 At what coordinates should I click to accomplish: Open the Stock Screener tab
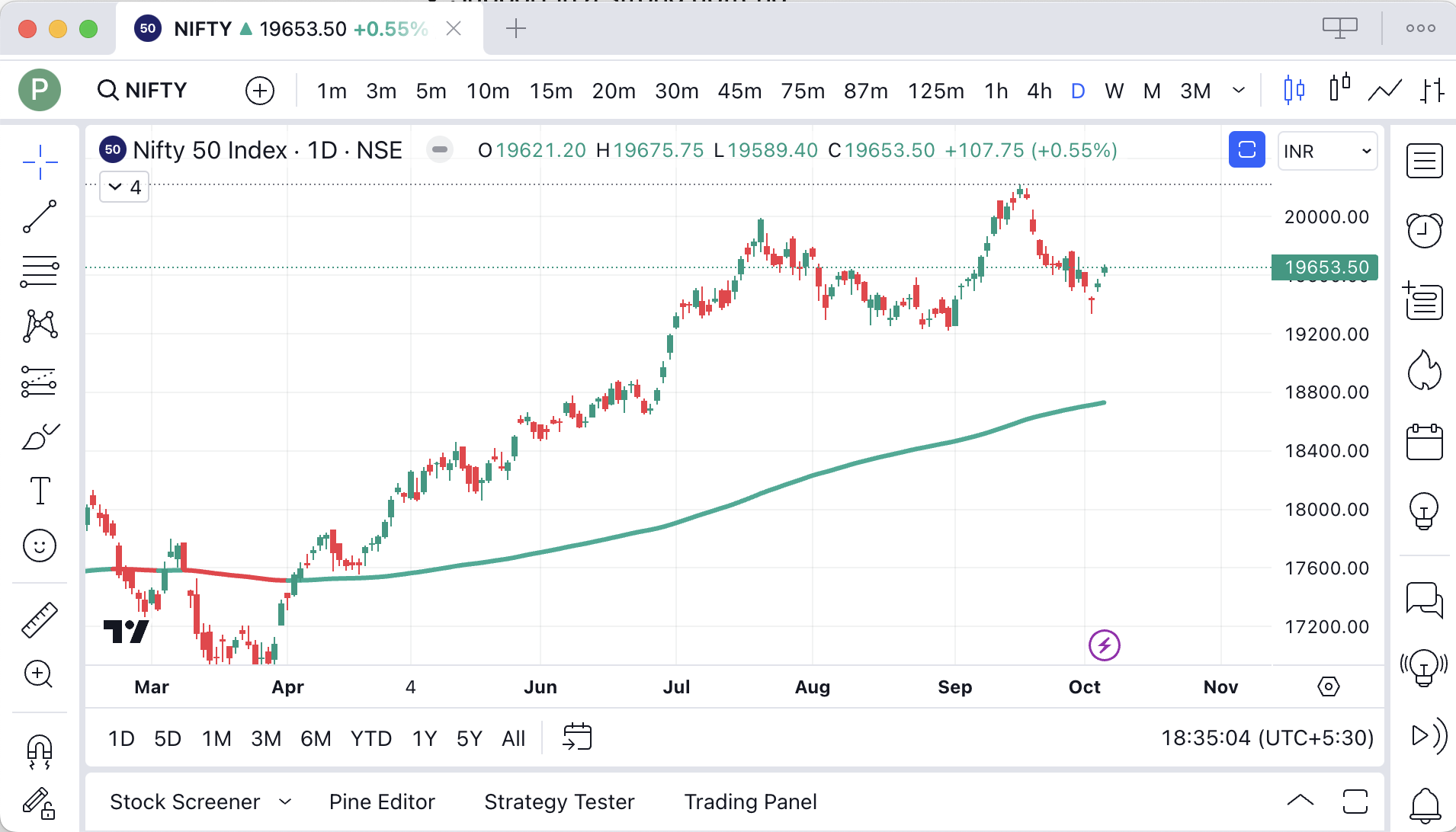[x=184, y=802]
